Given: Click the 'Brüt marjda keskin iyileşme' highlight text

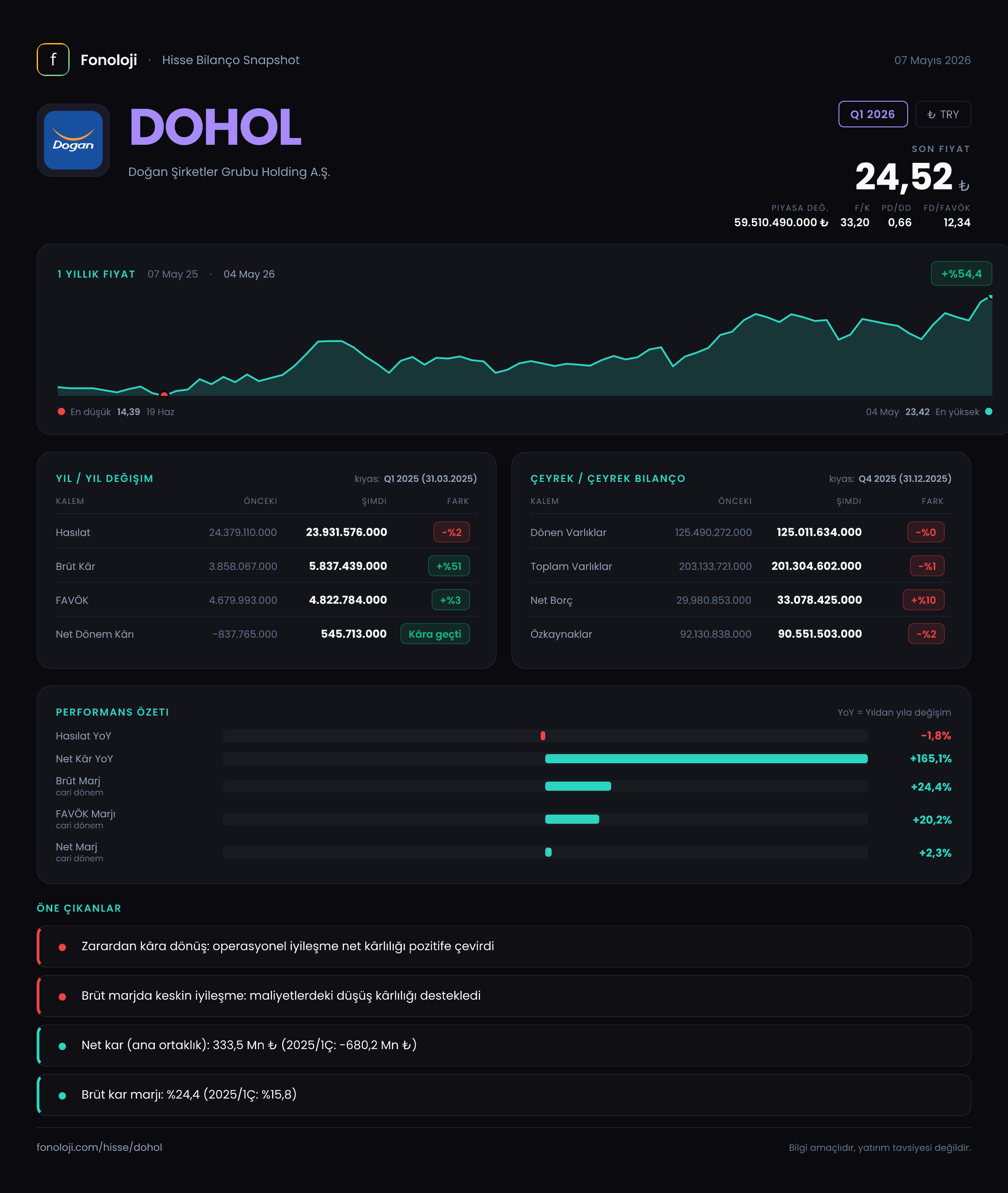Looking at the screenshot, I should [x=280, y=995].
